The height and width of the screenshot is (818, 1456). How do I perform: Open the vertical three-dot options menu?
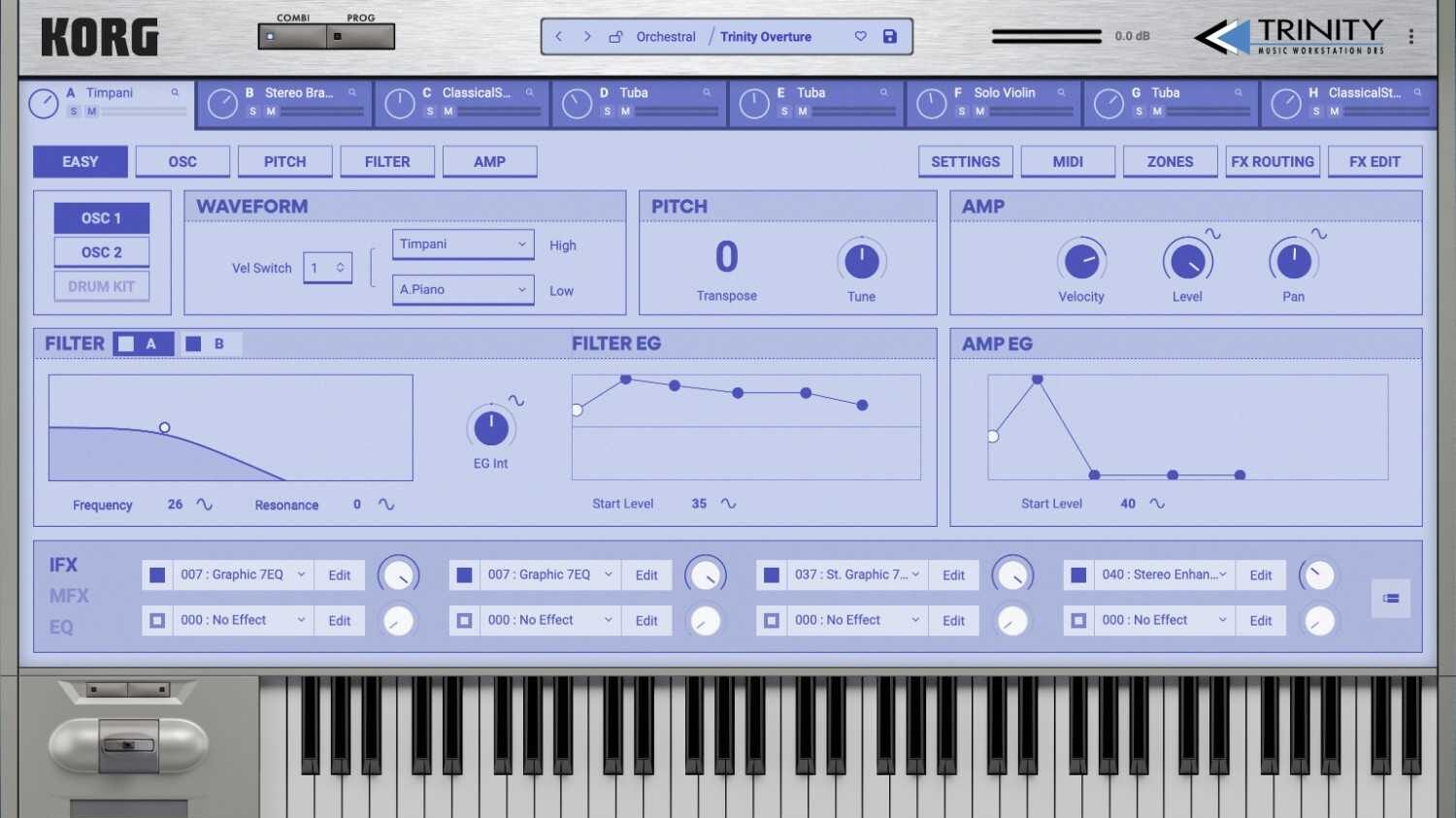click(x=1411, y=37)
